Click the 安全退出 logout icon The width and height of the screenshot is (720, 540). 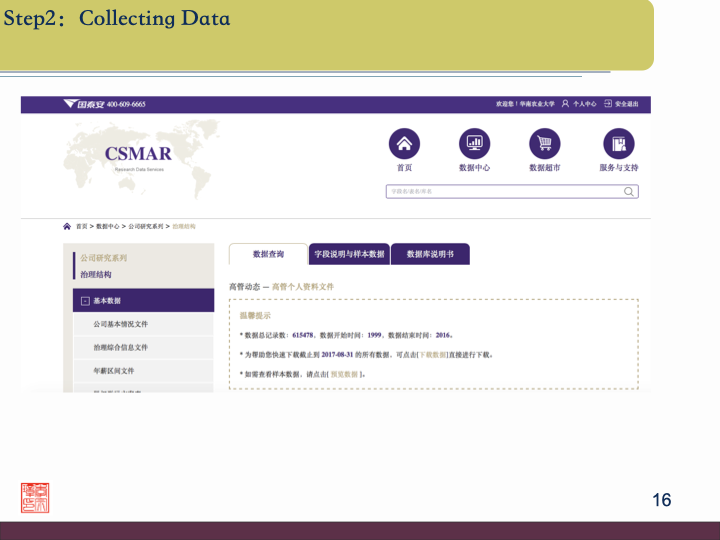tap(607, 104)
